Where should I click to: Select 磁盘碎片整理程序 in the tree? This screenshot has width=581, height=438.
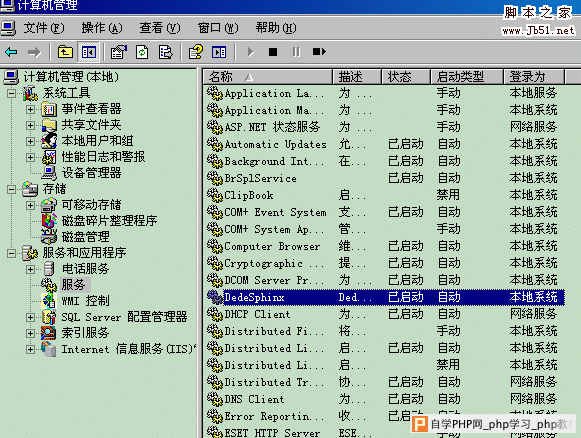click(109, 221)
